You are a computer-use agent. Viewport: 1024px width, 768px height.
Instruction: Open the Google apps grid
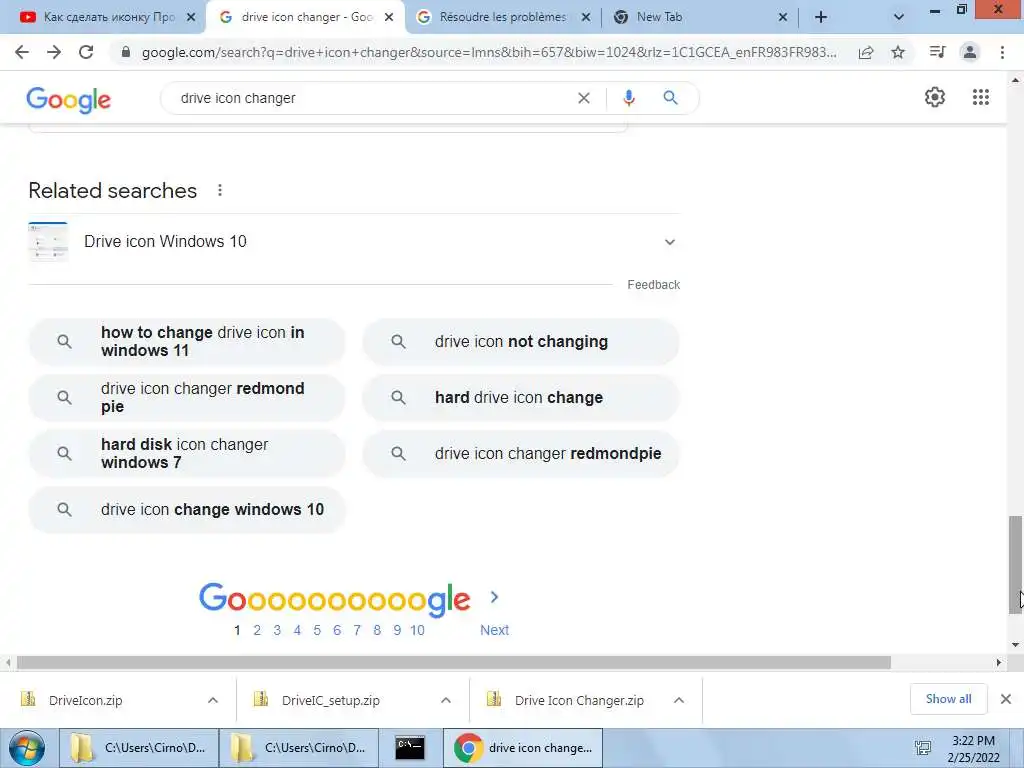[x=980, y=97]
